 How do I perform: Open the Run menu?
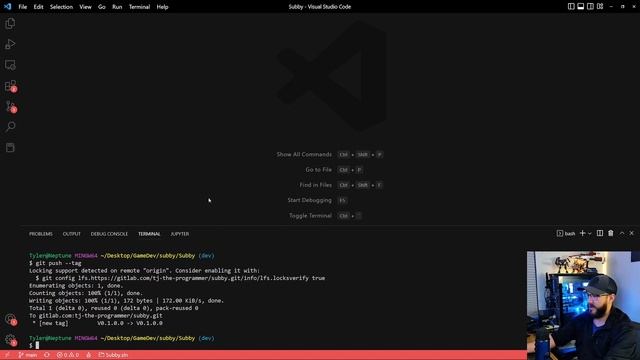(117, 7)
